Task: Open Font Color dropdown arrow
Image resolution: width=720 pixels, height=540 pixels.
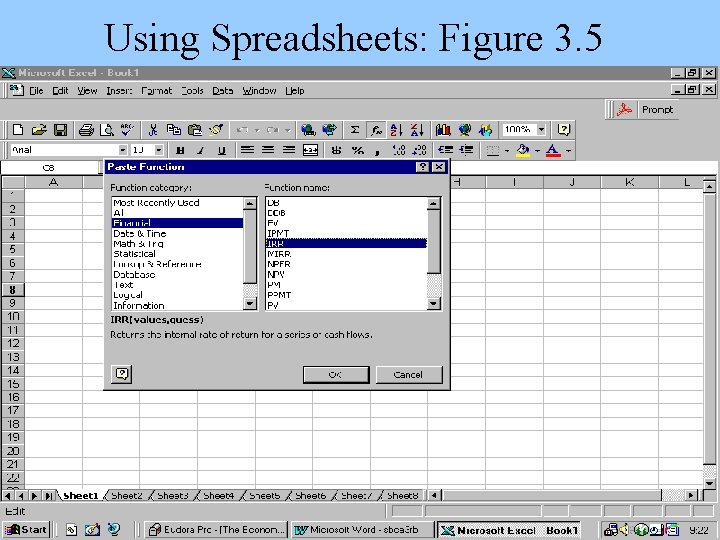Action: point(568,151)
